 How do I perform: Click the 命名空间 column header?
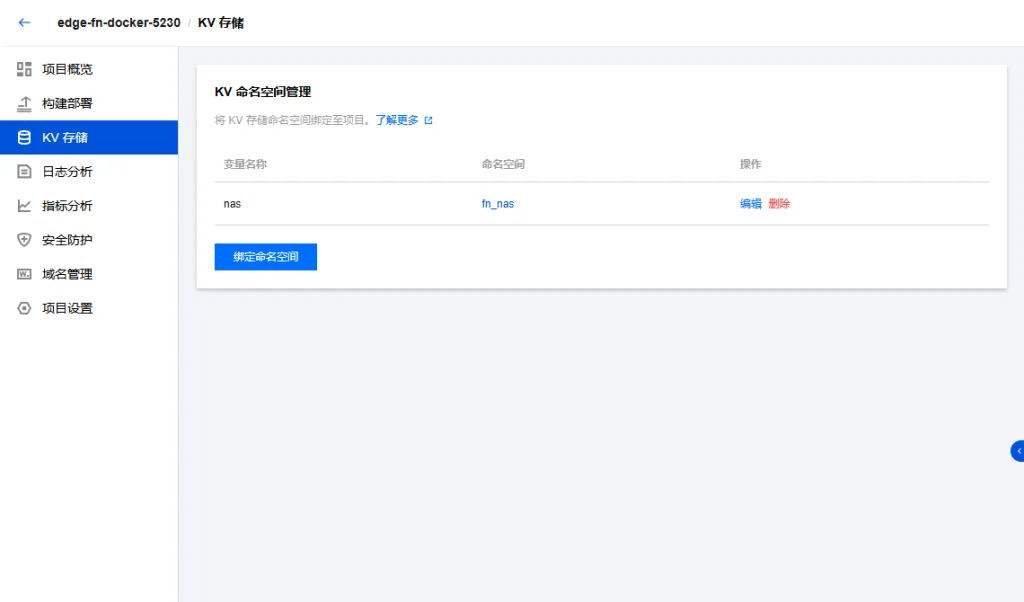pos(503,164)
